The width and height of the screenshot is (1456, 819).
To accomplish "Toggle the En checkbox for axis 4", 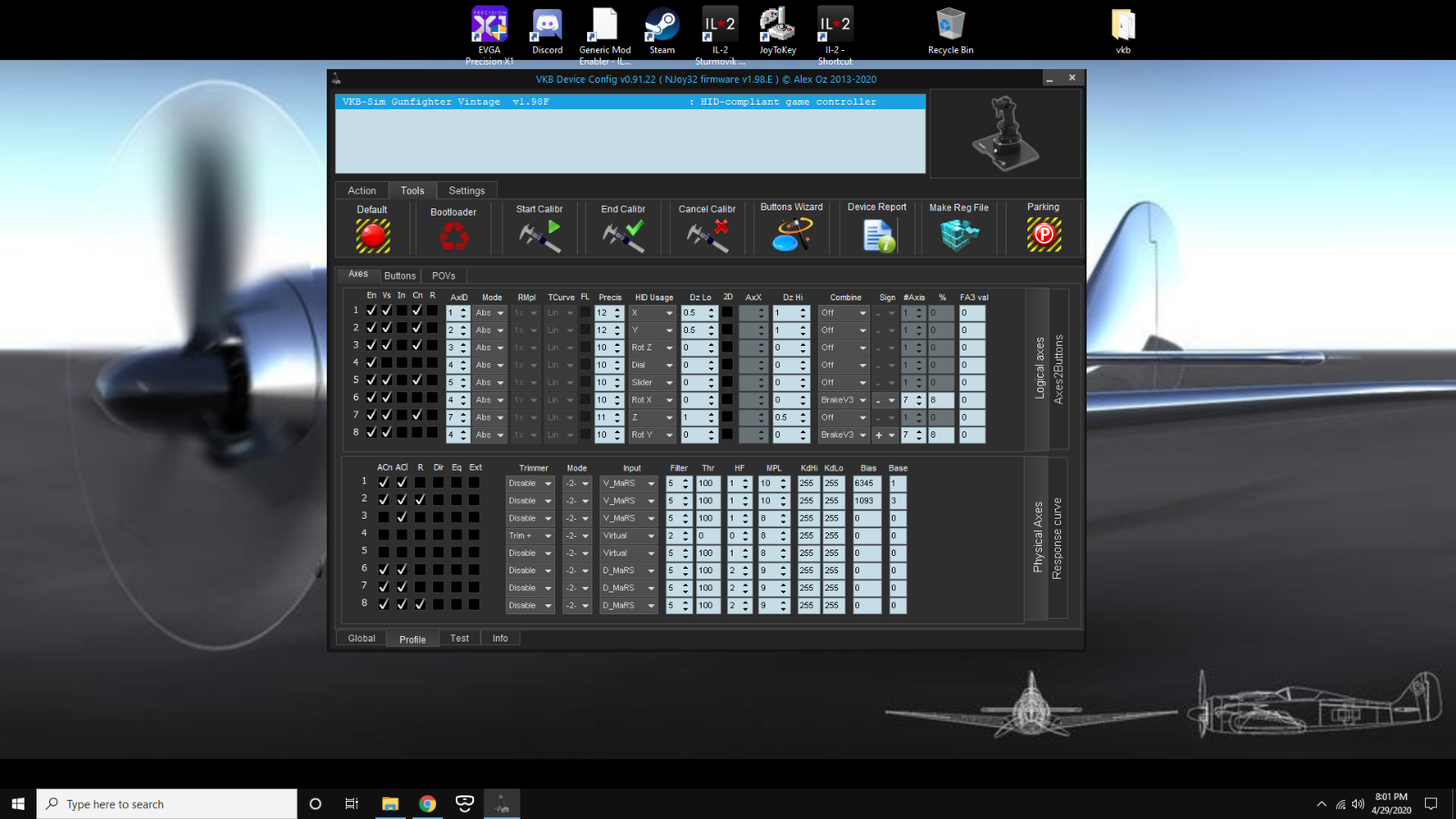I will pos(371,363).
